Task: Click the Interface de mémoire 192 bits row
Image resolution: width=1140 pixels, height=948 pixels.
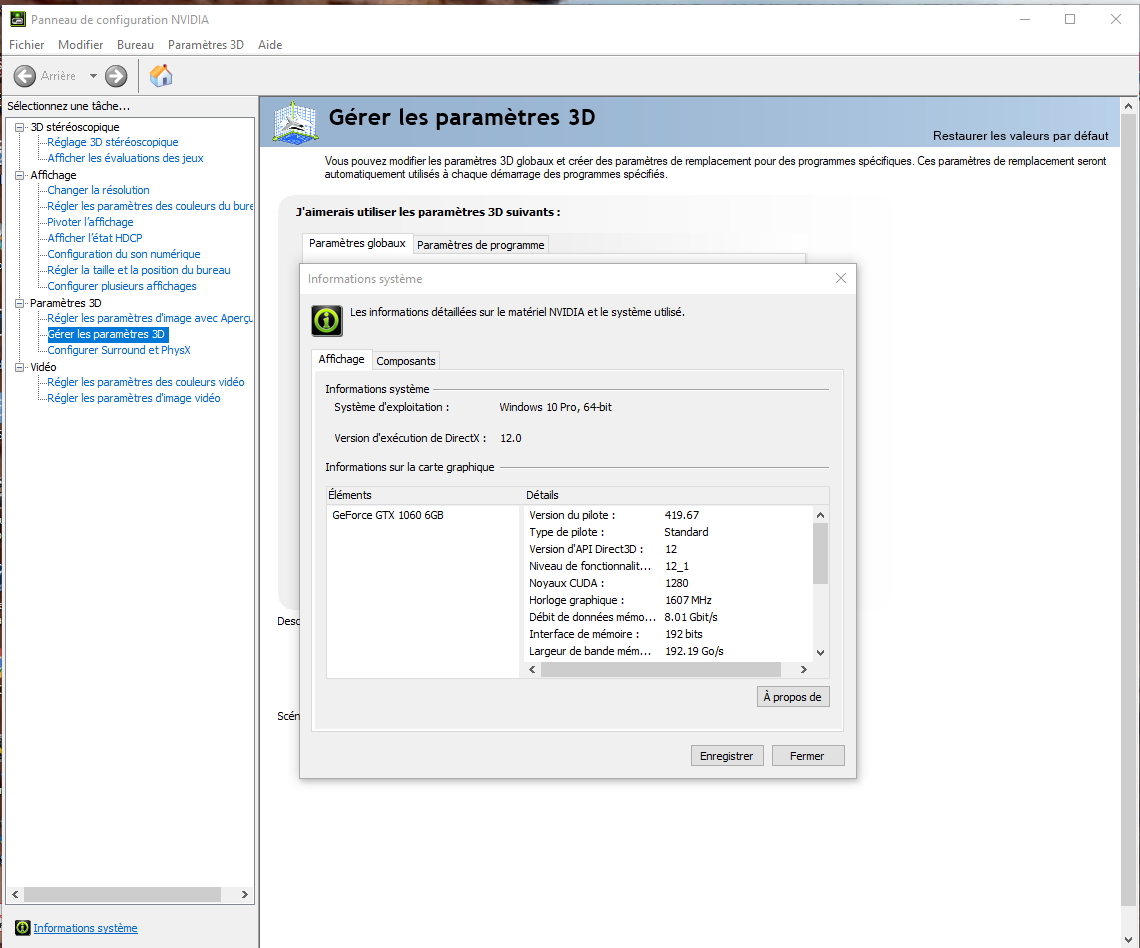Action: point(667,634)
